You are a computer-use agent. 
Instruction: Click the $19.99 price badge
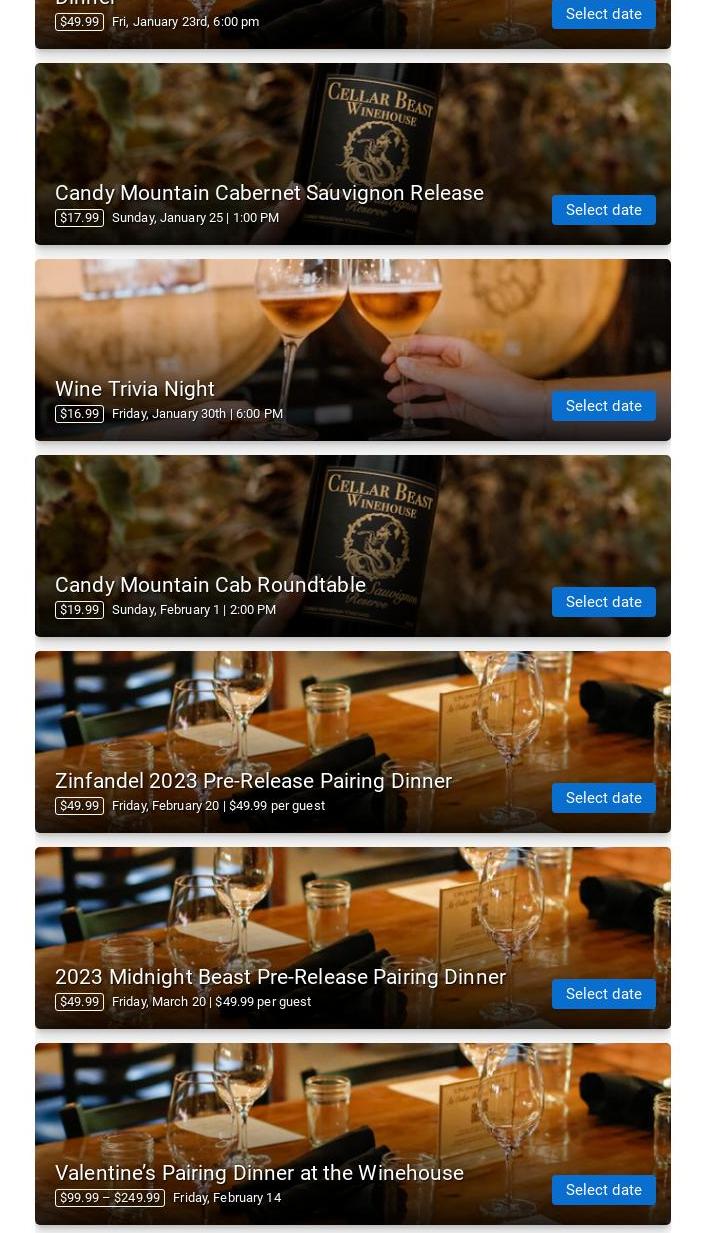tap(79, 610)
